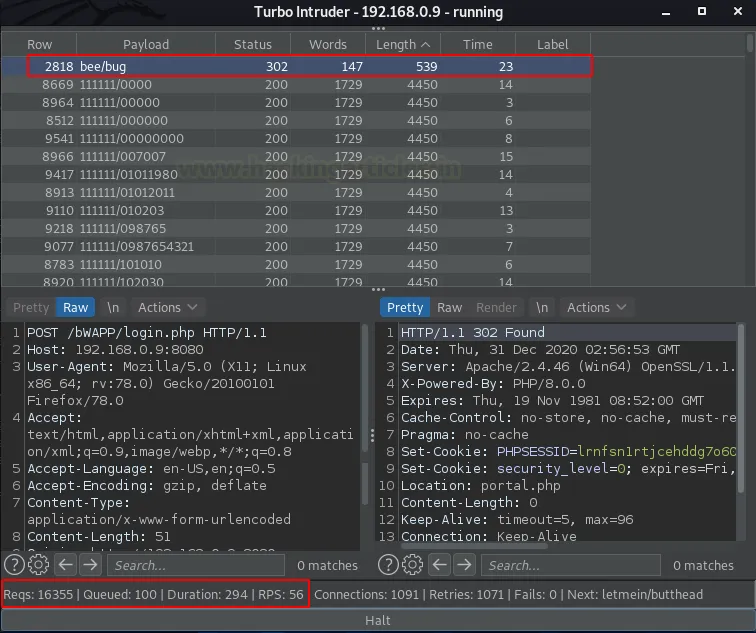
Task: Select row with payload 111111/01012011
Action: click(296, 192)
